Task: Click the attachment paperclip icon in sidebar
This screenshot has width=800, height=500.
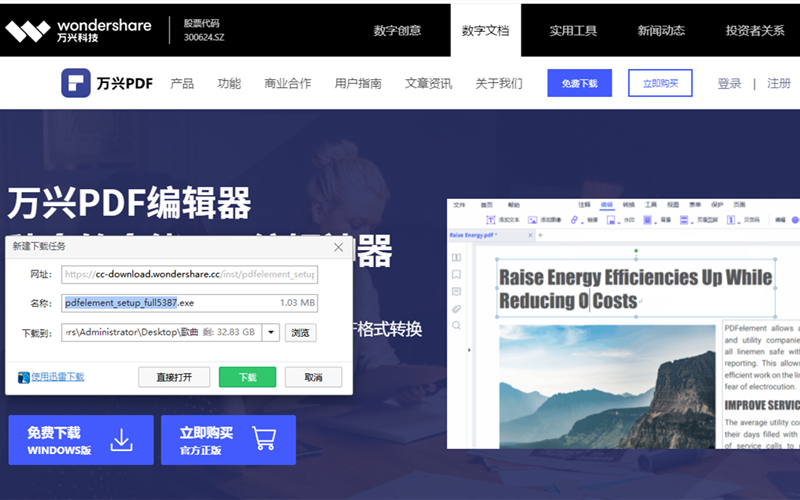Action: (456, 308)
